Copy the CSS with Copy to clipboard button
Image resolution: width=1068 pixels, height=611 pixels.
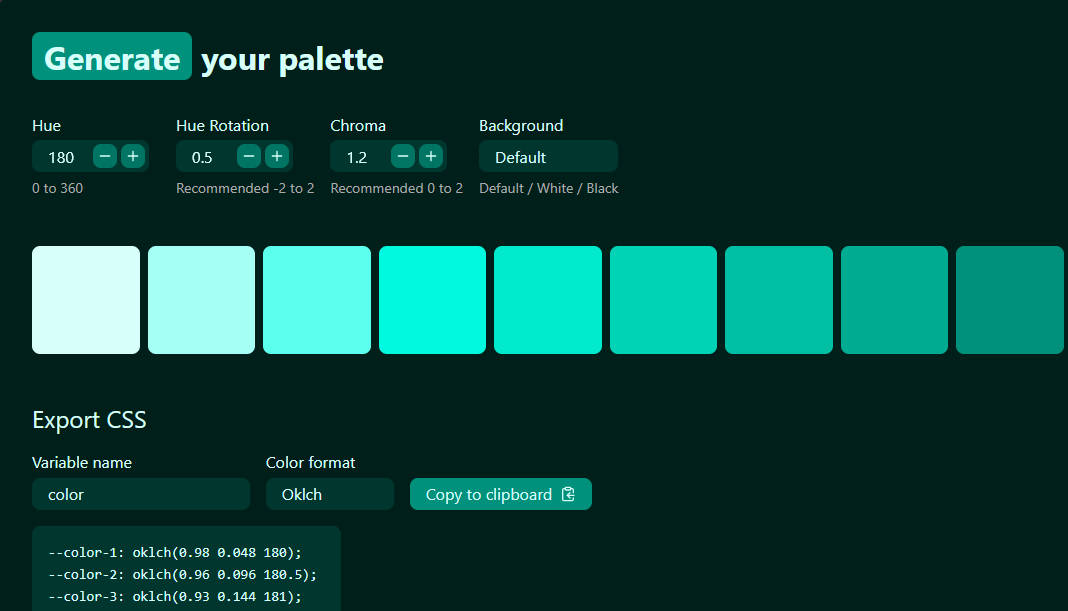point(501,494)
